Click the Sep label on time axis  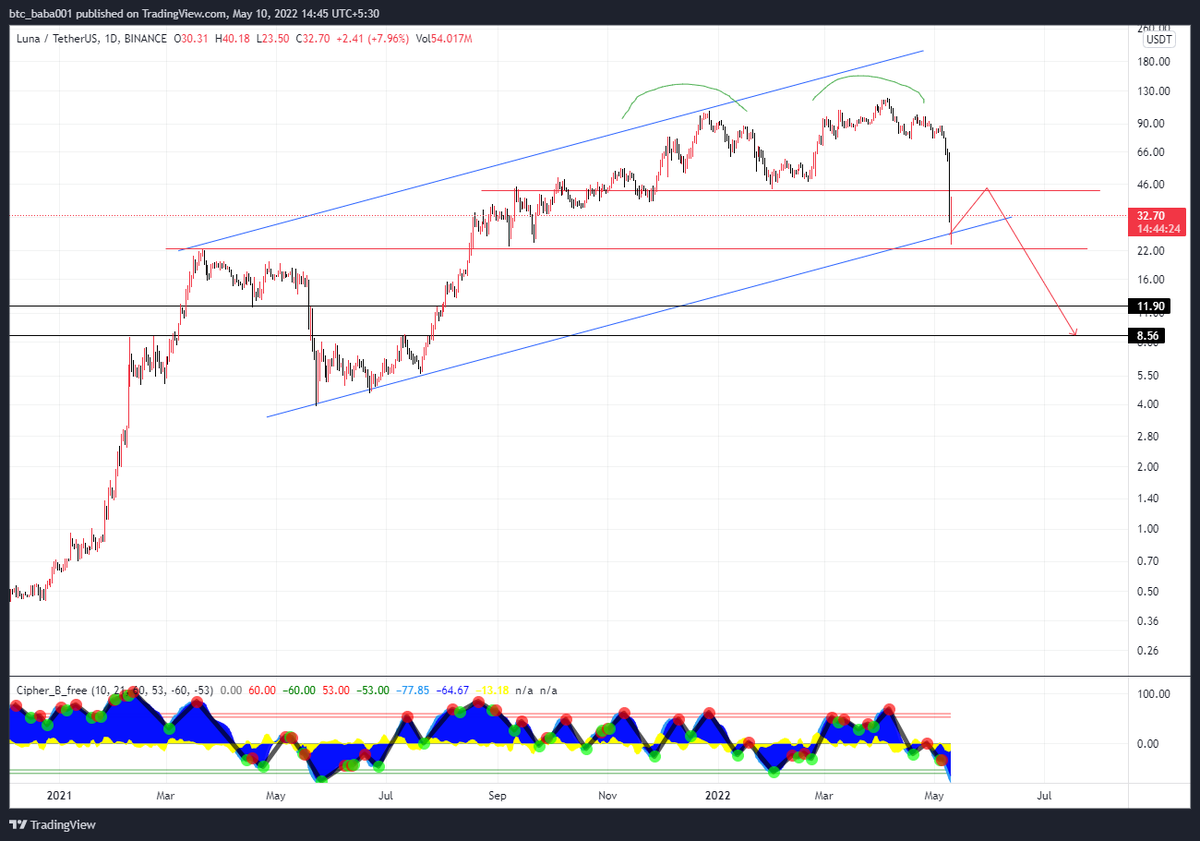coord(498,796)
